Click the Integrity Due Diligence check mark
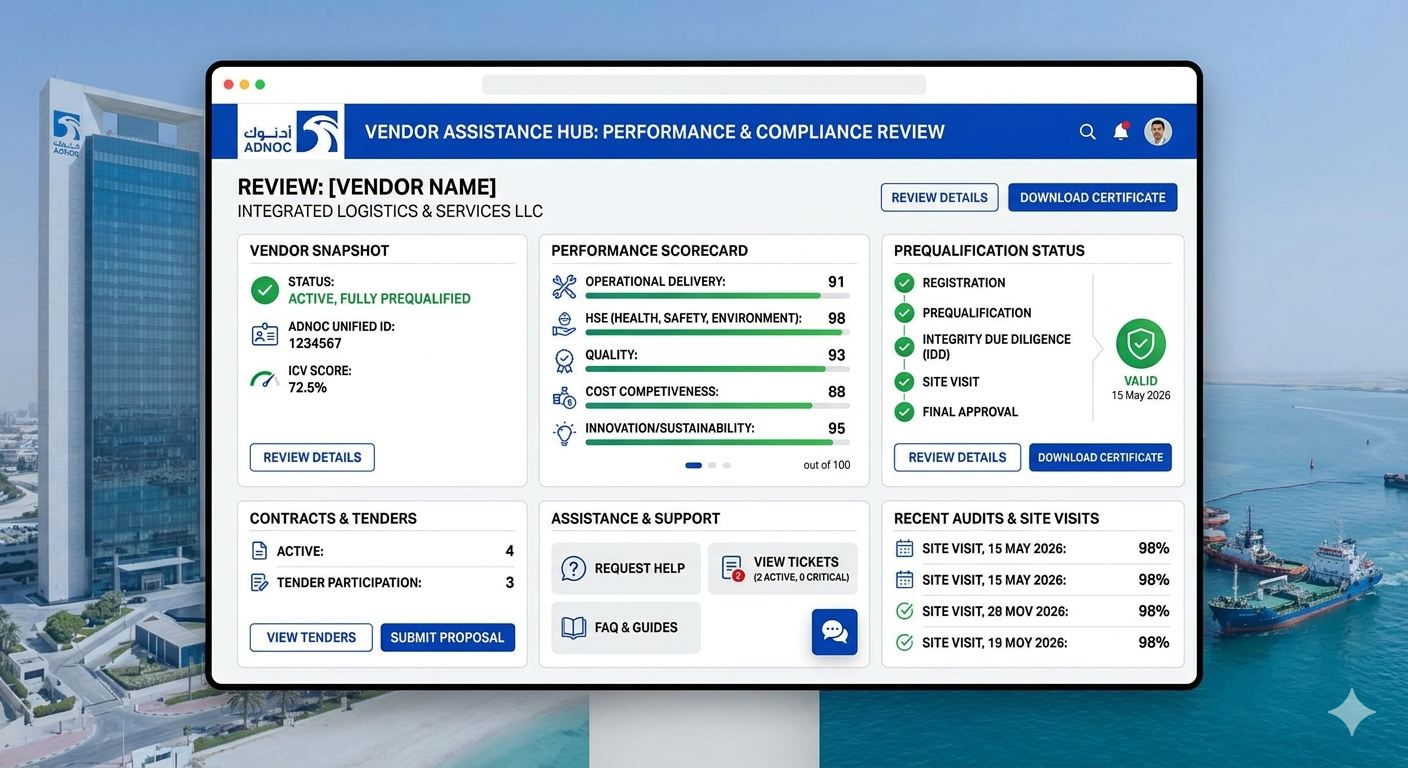This screenshot has height=768, width=1408. (904, 347)
